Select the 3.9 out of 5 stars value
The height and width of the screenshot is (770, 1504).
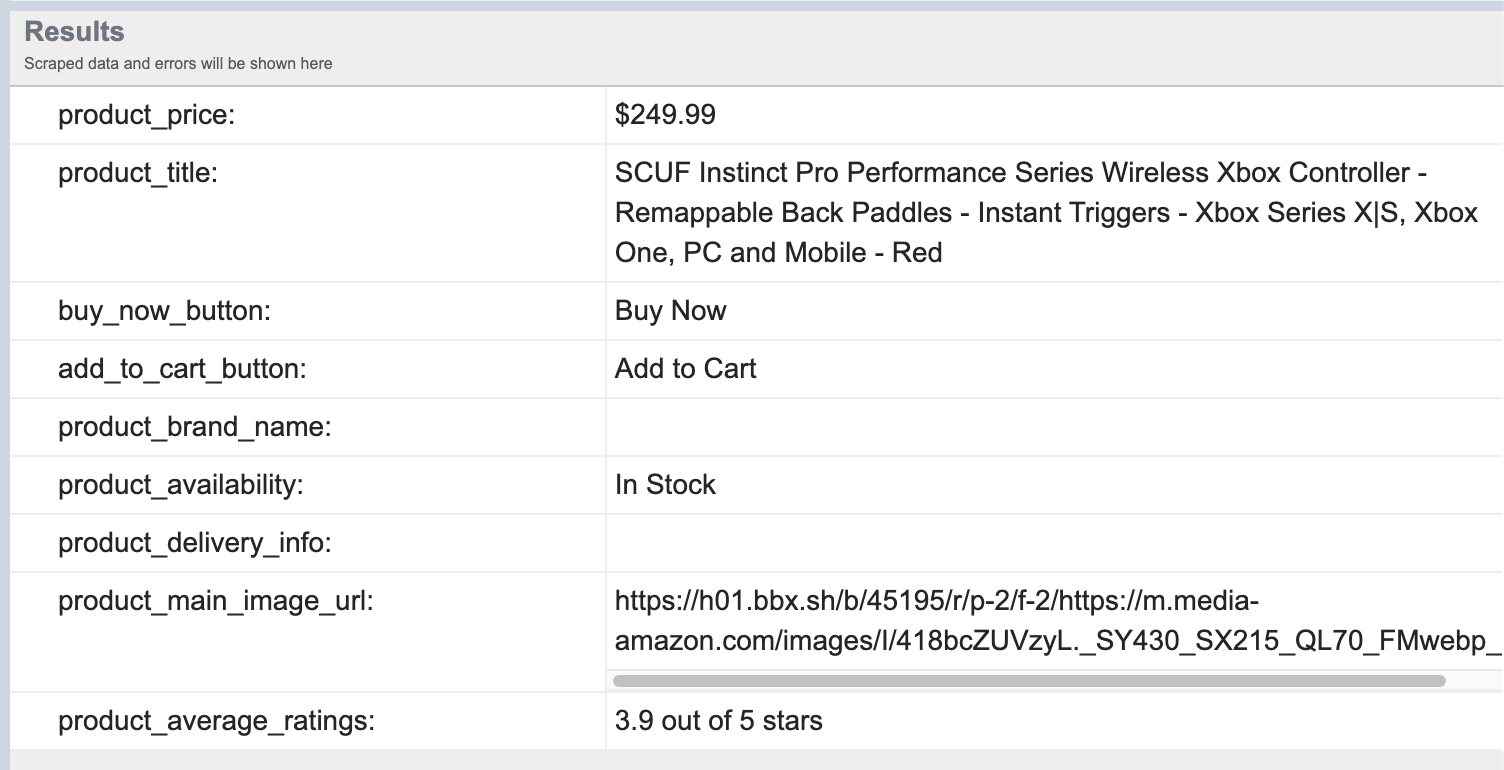[718, 720]
